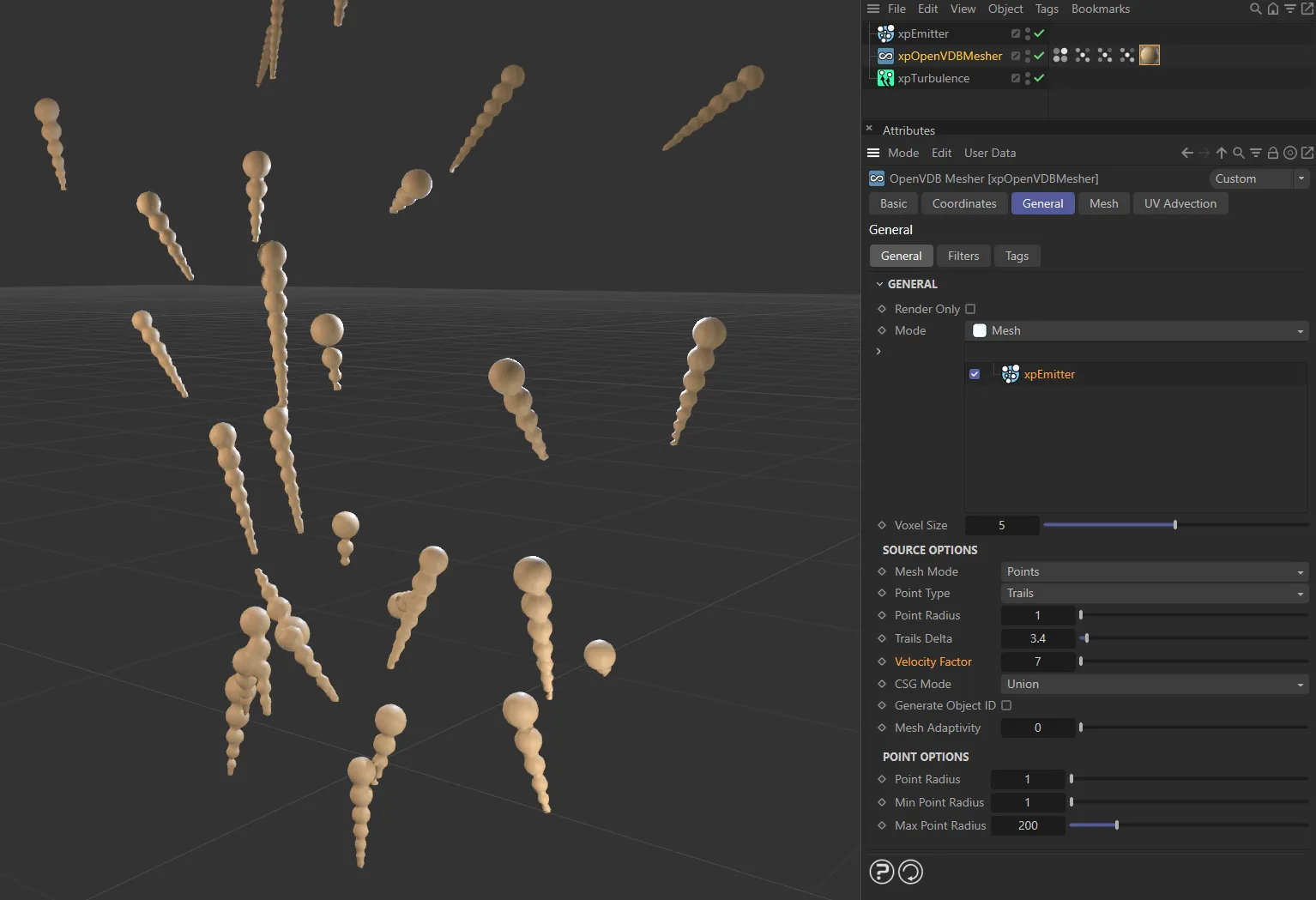Click the Filters button
The height and width of the screenshot is (900, 1316).
(963, 256)
